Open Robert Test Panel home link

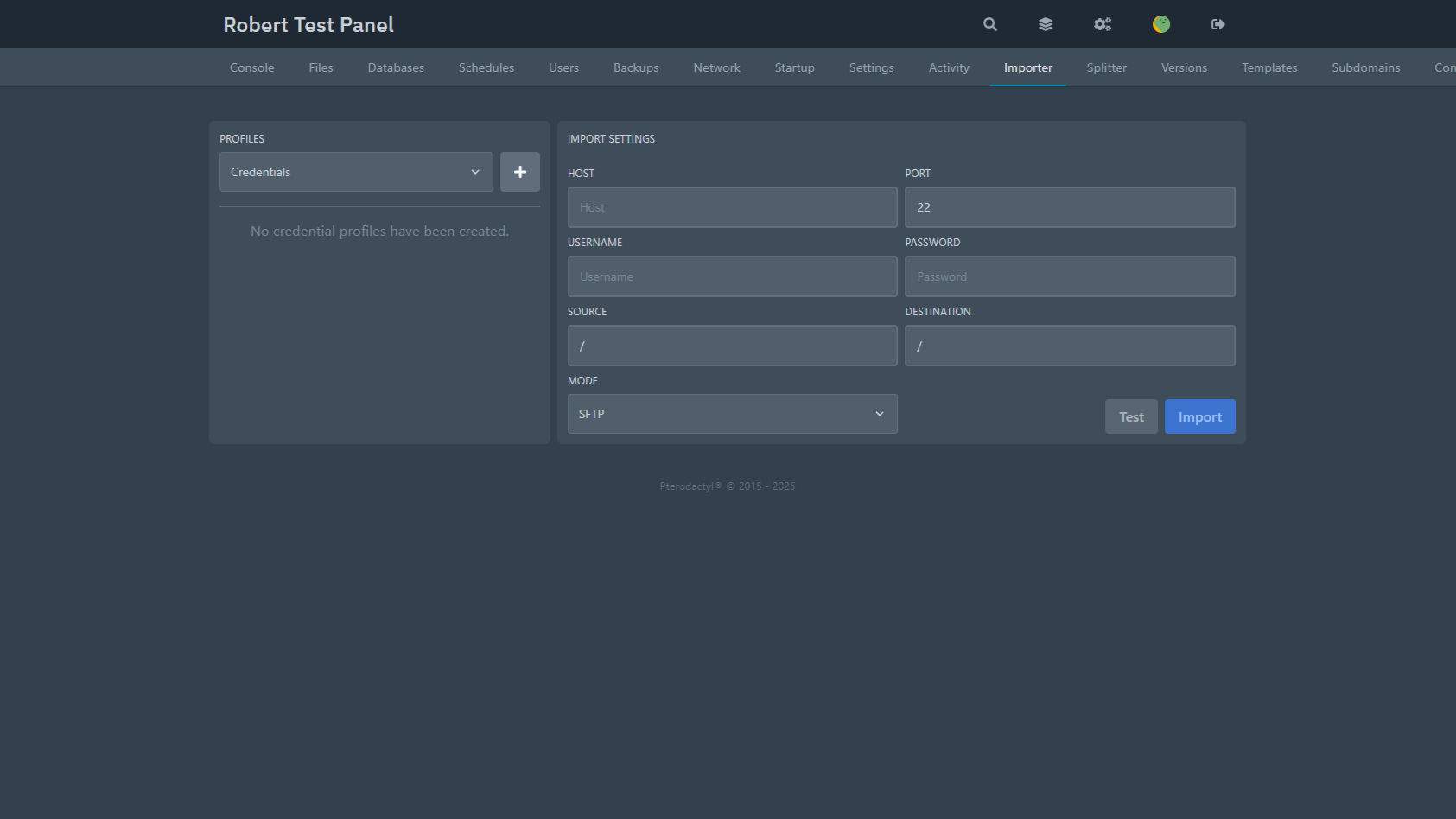click(x=308, y=25)
